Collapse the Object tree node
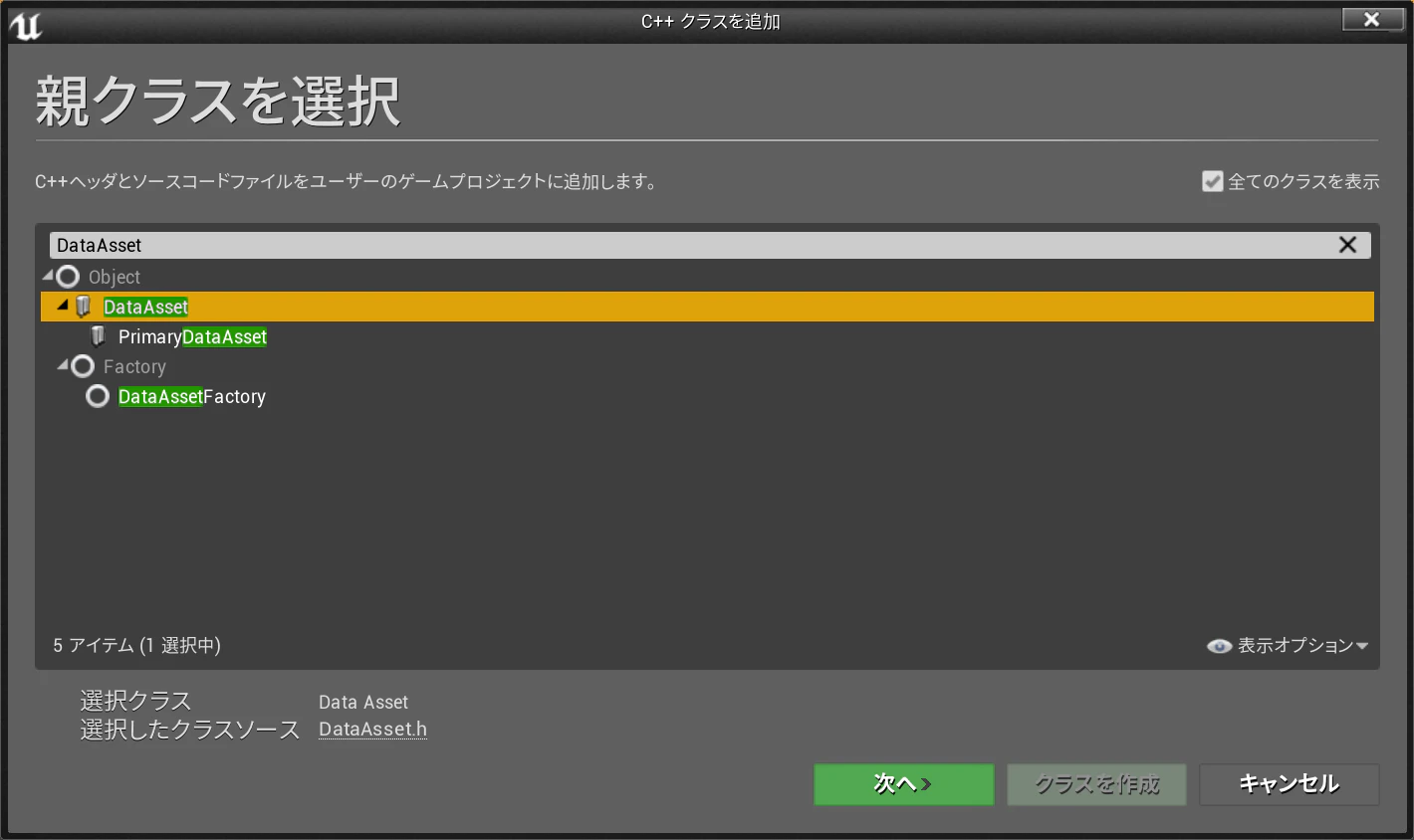This screenshot has height=840, width=1414. 48,275
